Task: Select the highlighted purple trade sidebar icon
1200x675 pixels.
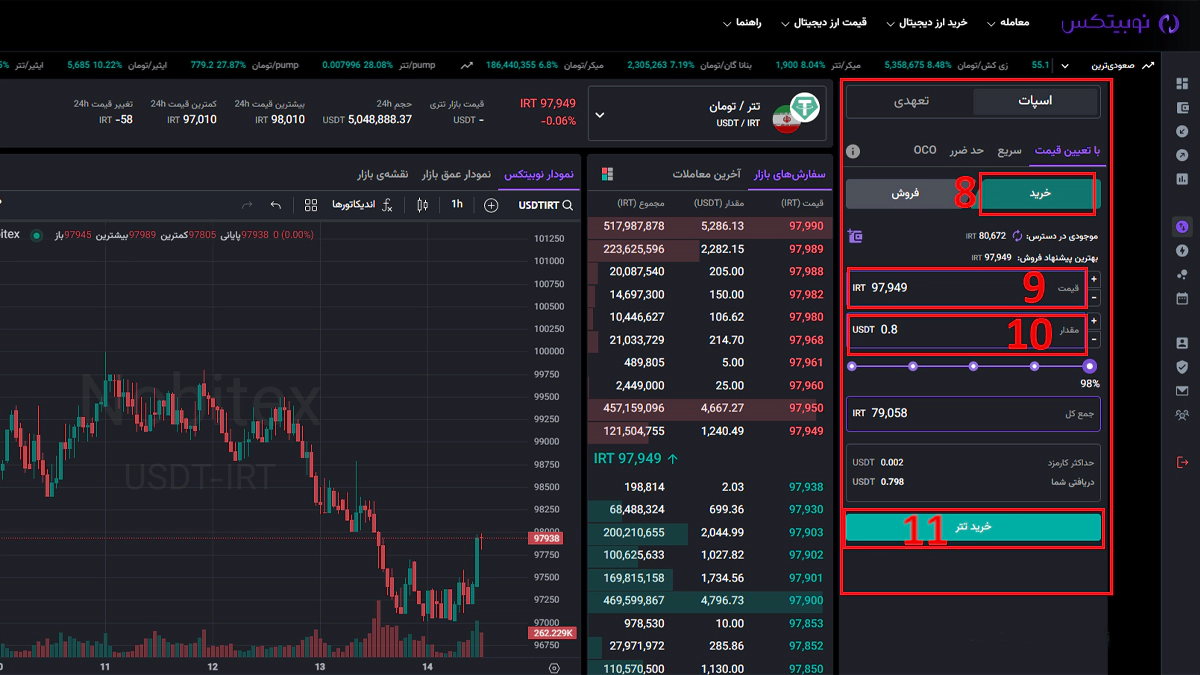Action: (x=1182, y=227)
